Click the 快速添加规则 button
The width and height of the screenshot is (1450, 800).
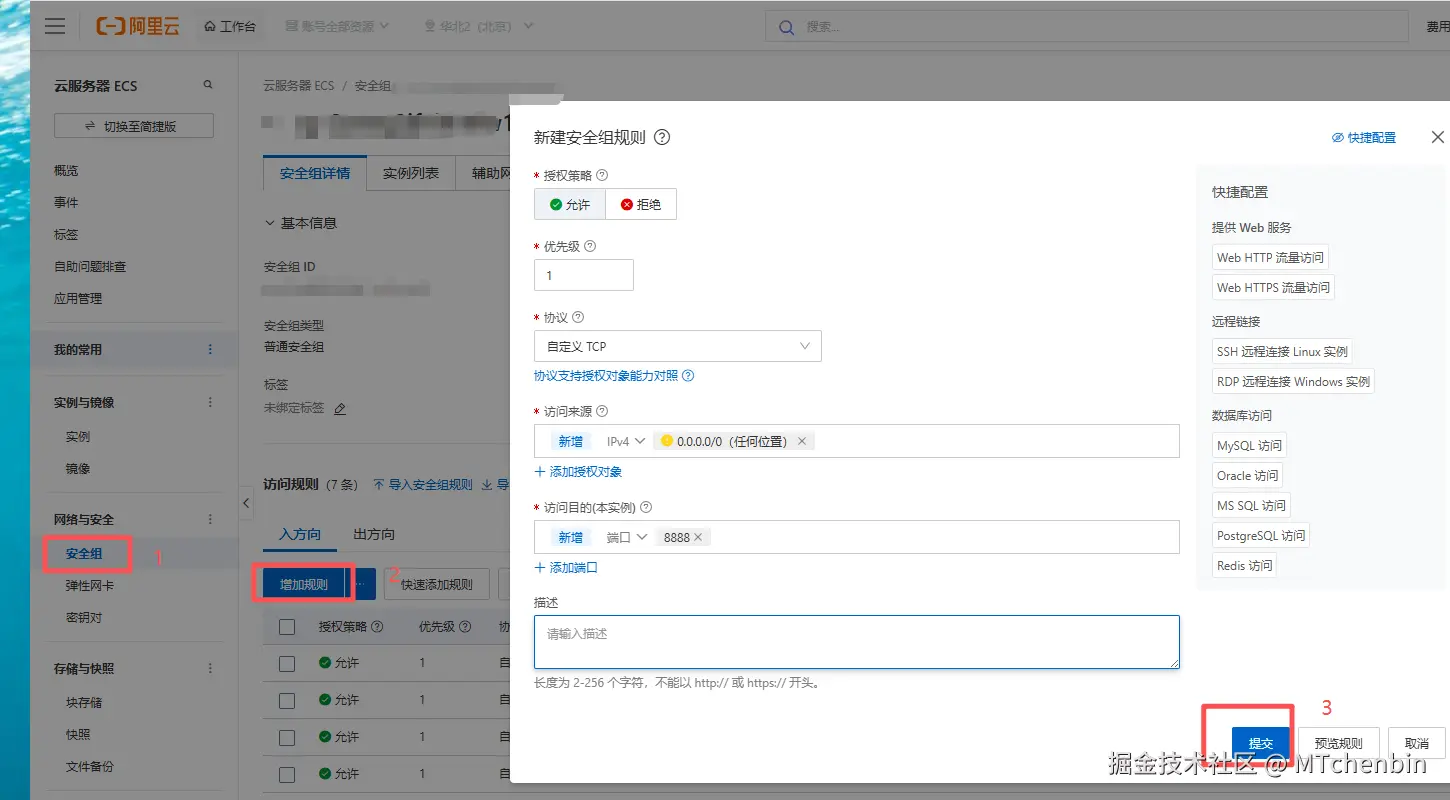click(x=437, y=584)
